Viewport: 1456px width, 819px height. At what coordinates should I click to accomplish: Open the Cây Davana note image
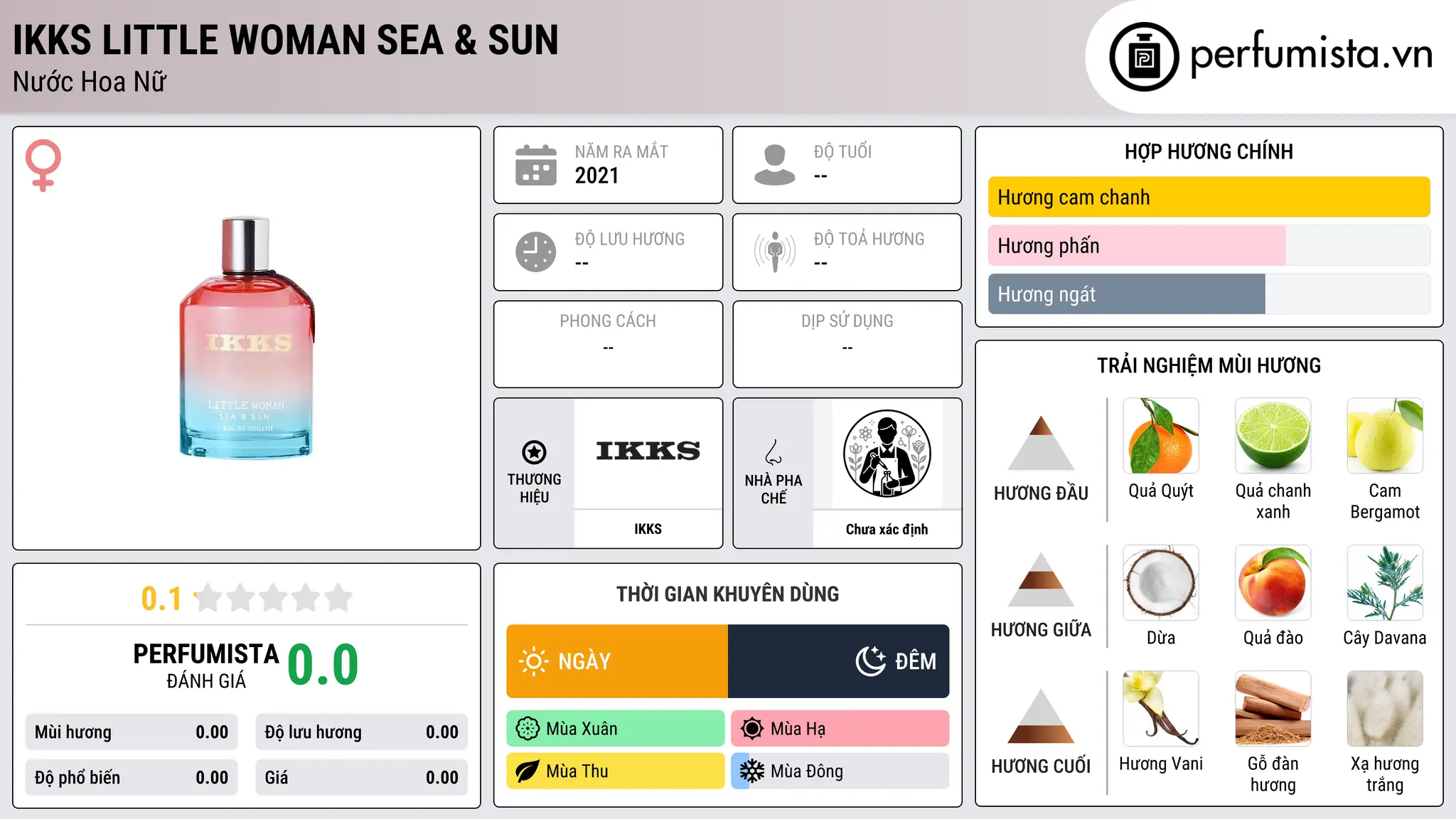[x=1385, y=583]
